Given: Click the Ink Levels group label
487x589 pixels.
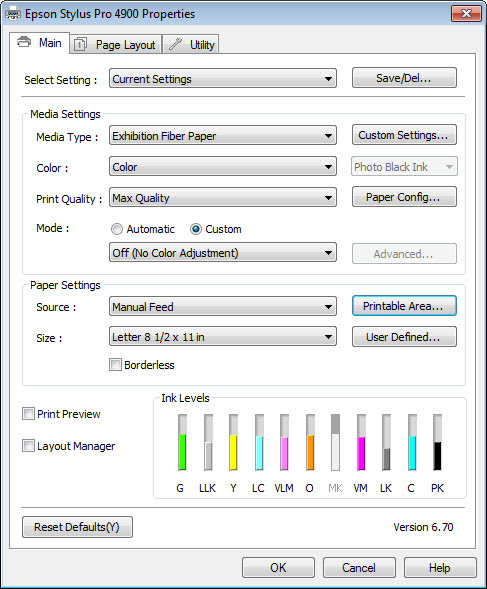Looking at the screenshot, I should (185, 398).
